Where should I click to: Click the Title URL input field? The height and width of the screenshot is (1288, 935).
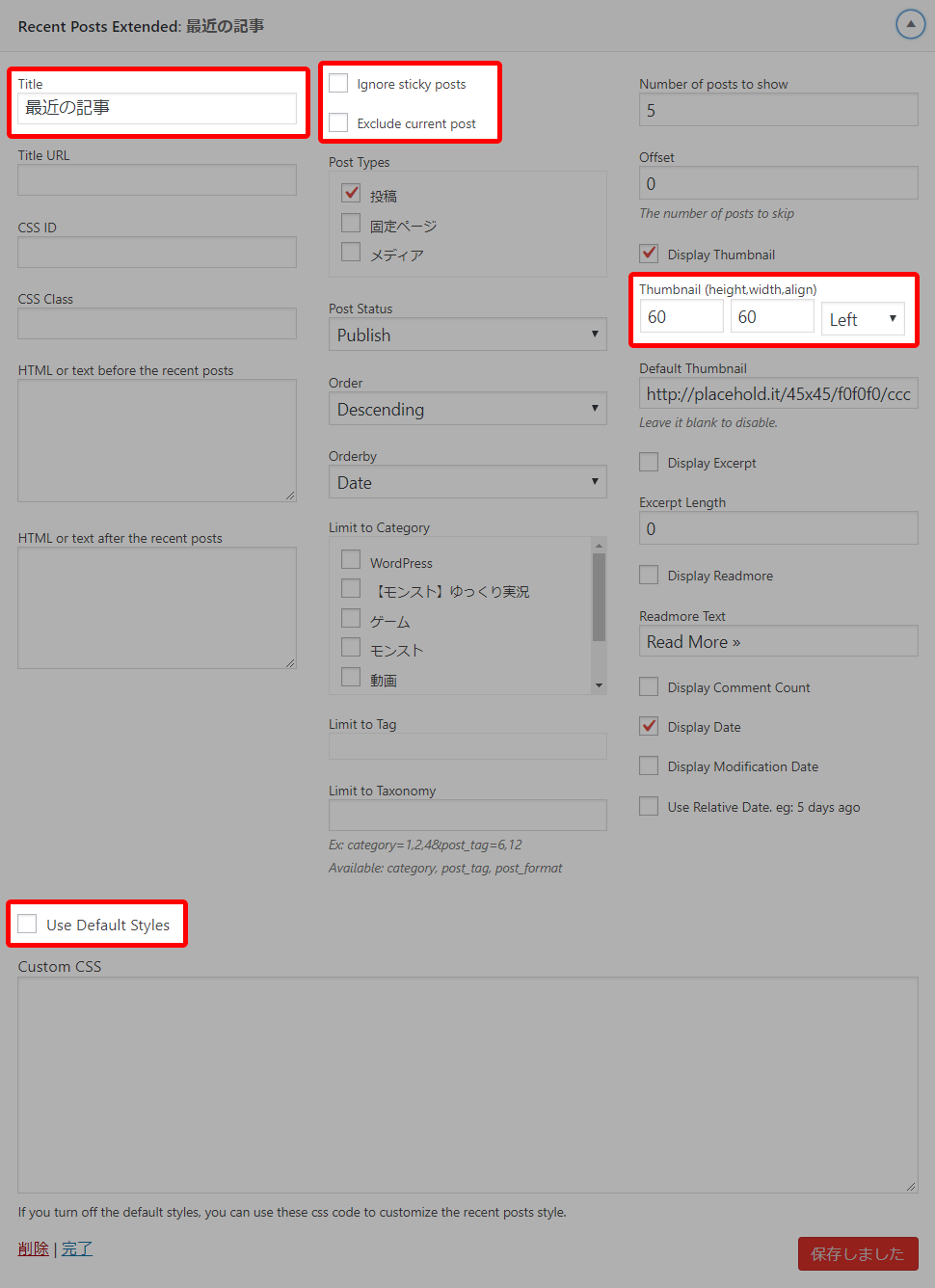pyautogui.click(x=157, y=180)
